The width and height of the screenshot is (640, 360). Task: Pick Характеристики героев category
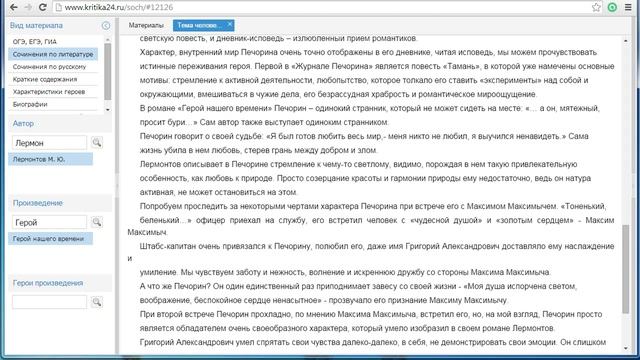tap(53, 92)
